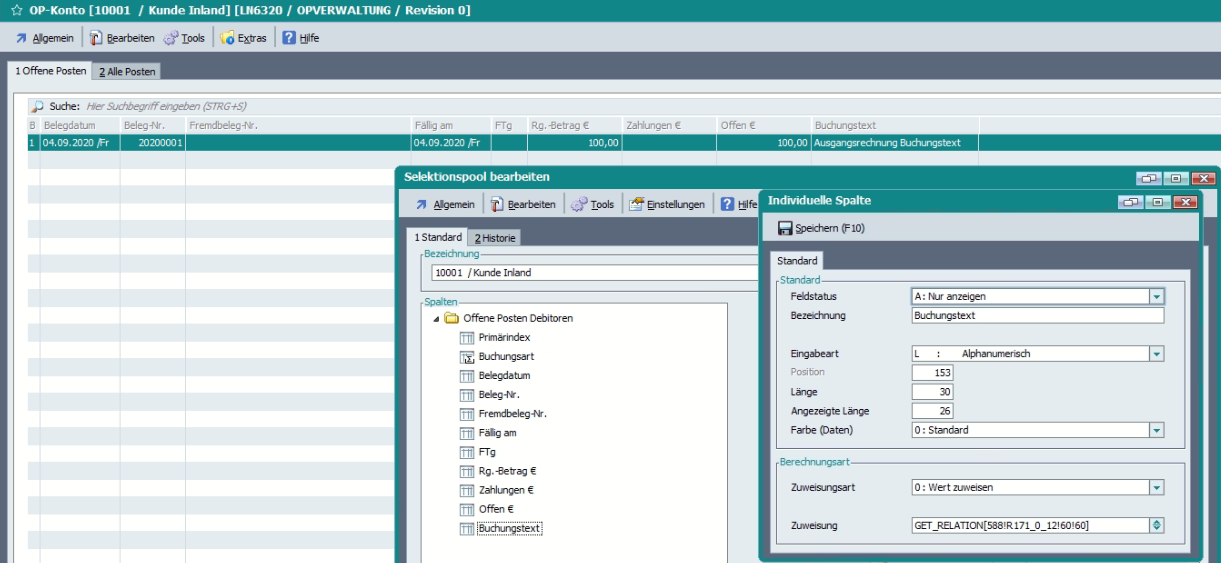Click the favorite star in the title bar
Viewport: 1221px width, 563px height.
(x=16, y=10)
